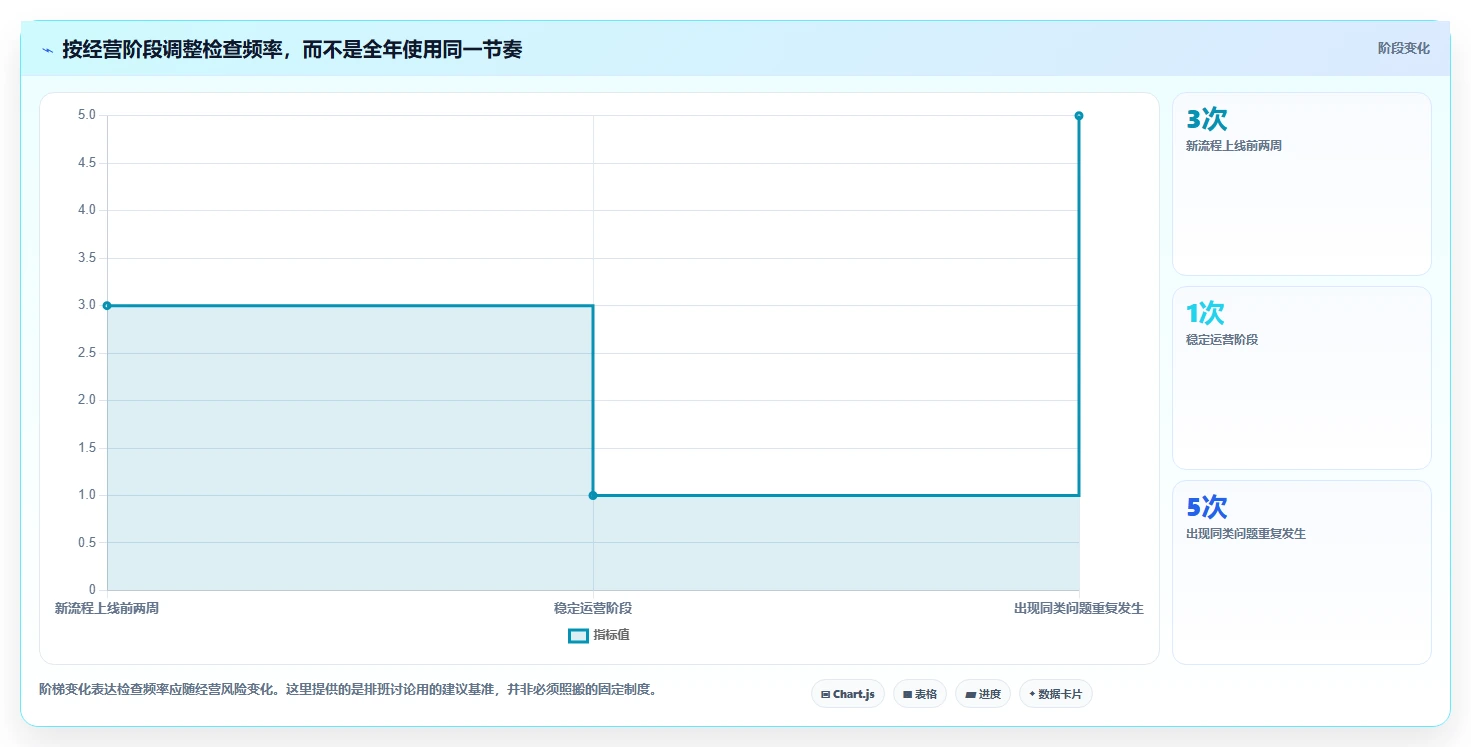Click the 0.5 y-axis tick label

click(87, 543)
